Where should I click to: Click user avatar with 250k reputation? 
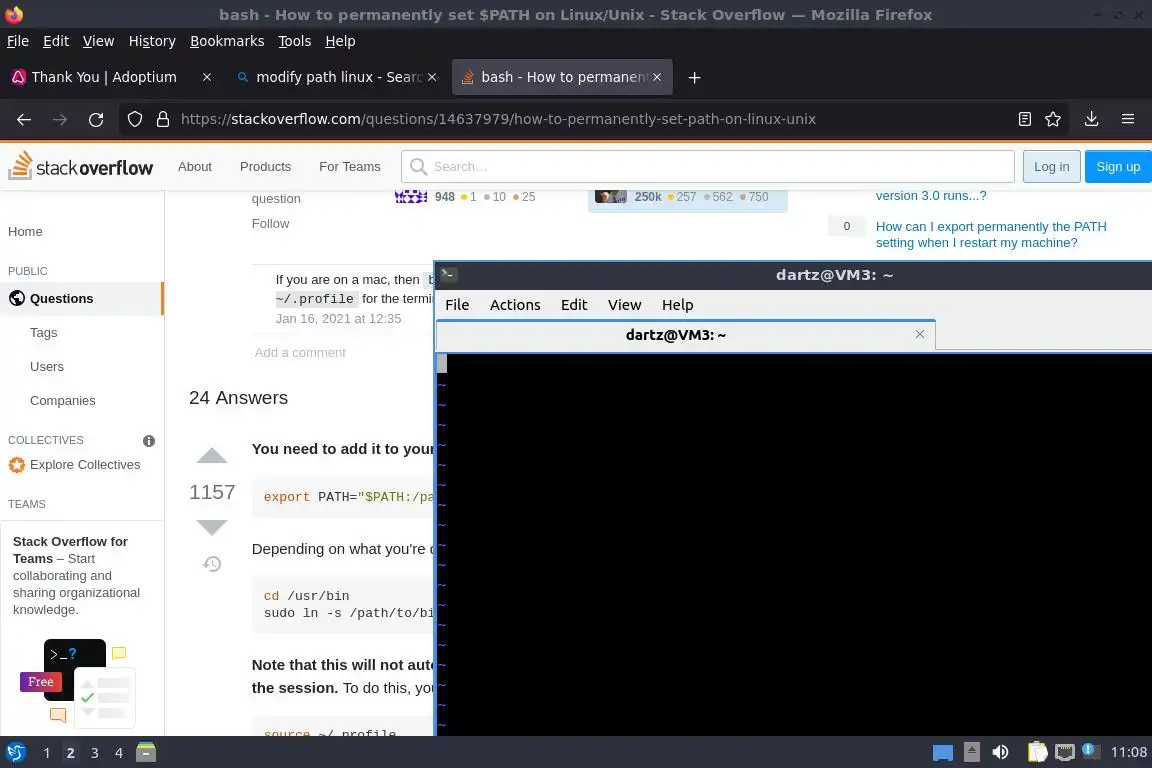pyautogui.click(x=610, y=197)
